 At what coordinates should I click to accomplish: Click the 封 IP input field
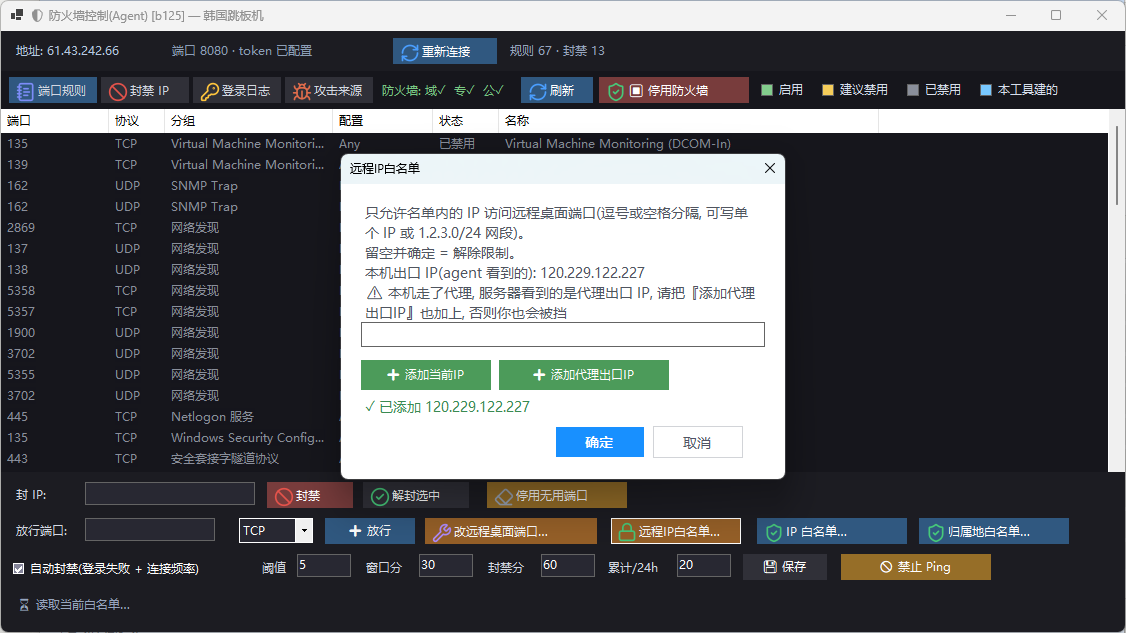tap(169, 494)
